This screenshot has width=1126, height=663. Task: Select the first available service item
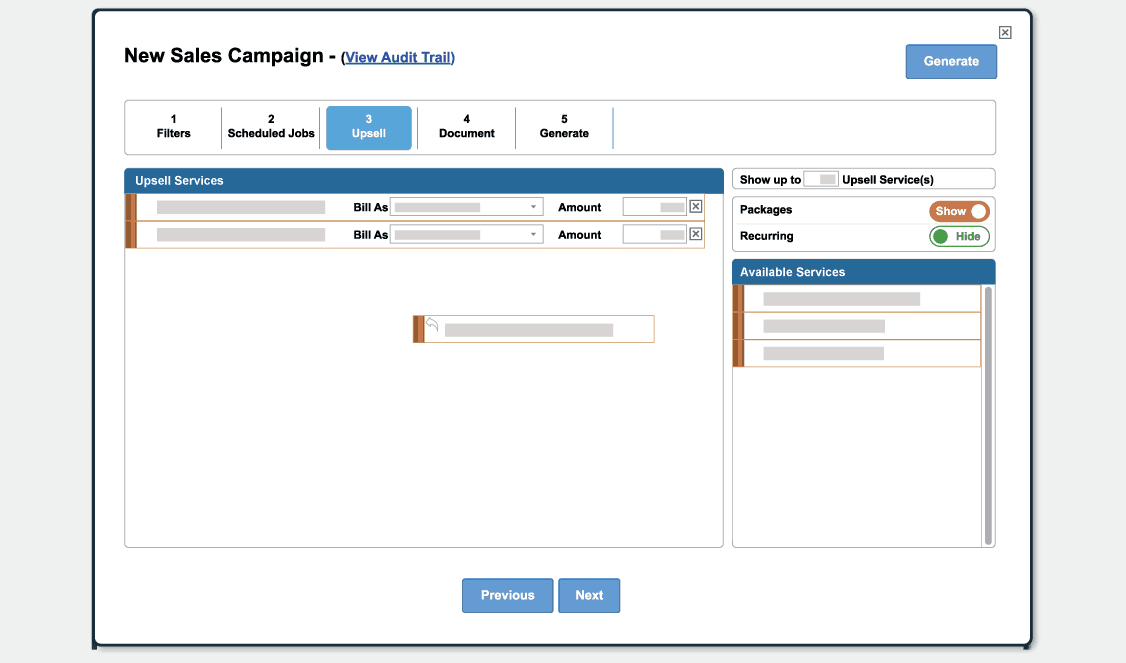857,298
